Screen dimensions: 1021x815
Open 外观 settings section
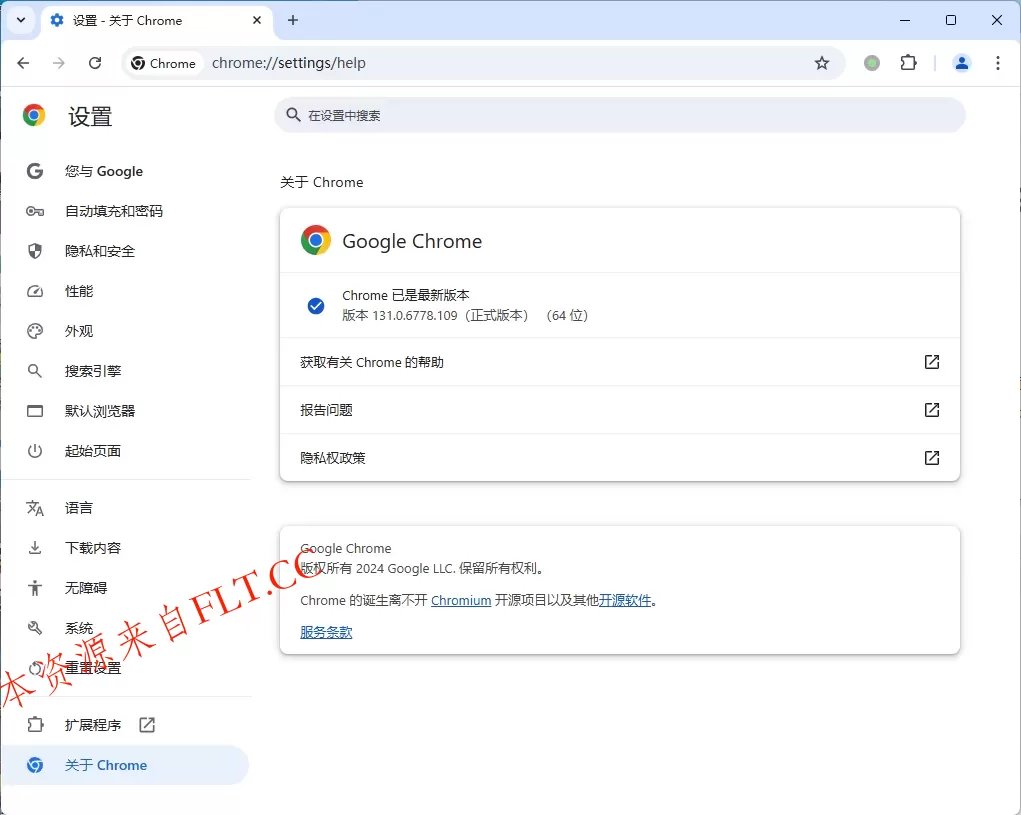[126, 331]
